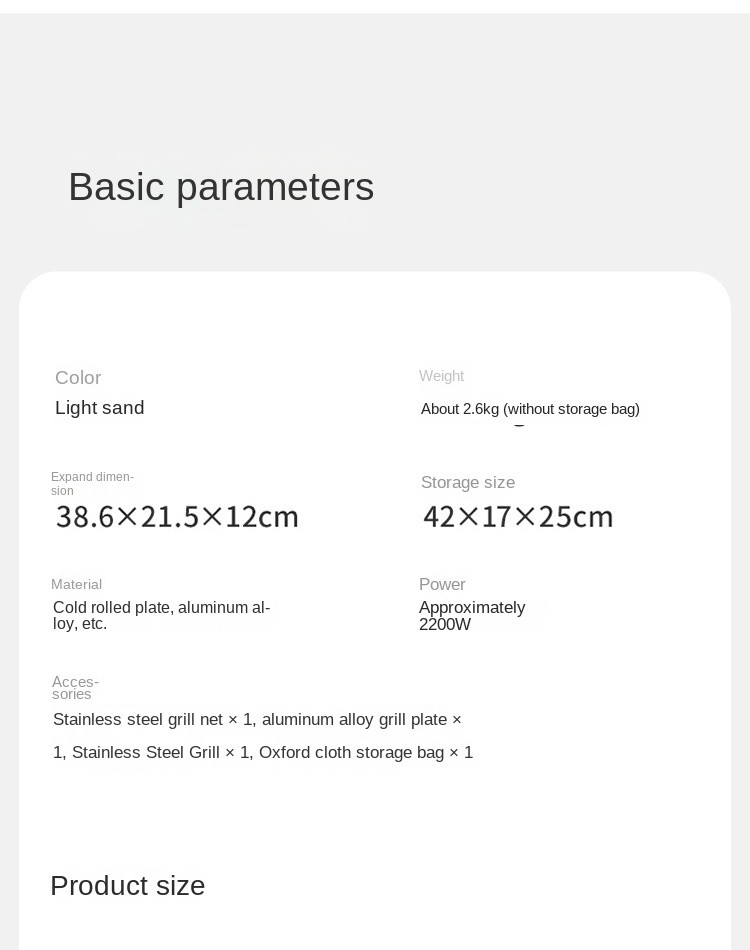Click the 'Approximately 2200W' power value
Image resolution: width=750 pixels, height=950 pixels.
coord(472,616)
